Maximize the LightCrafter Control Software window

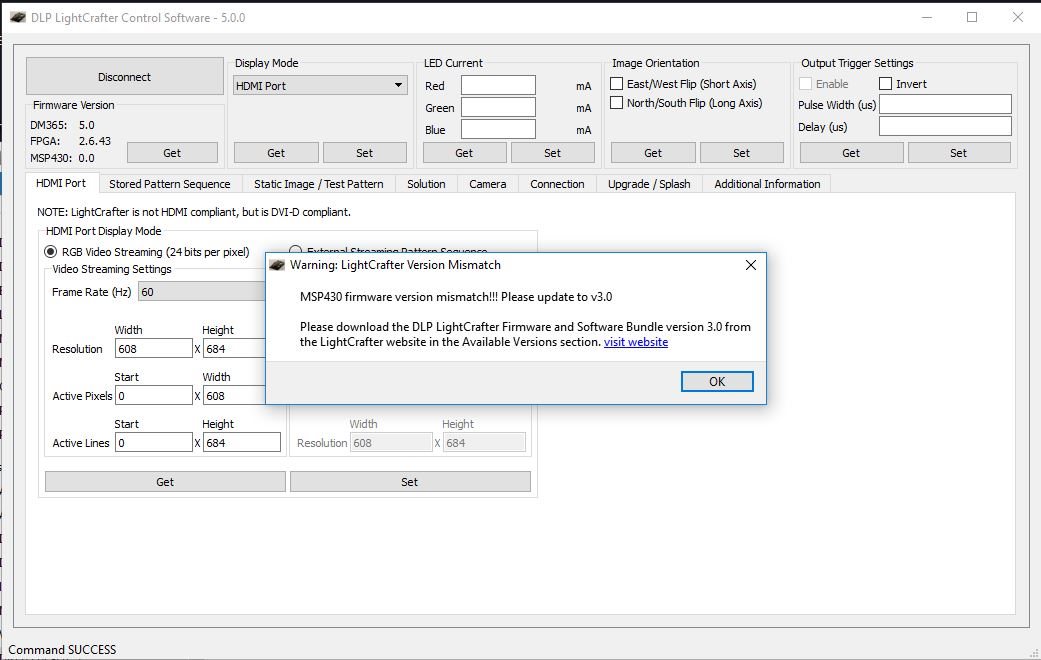(972, 17)
